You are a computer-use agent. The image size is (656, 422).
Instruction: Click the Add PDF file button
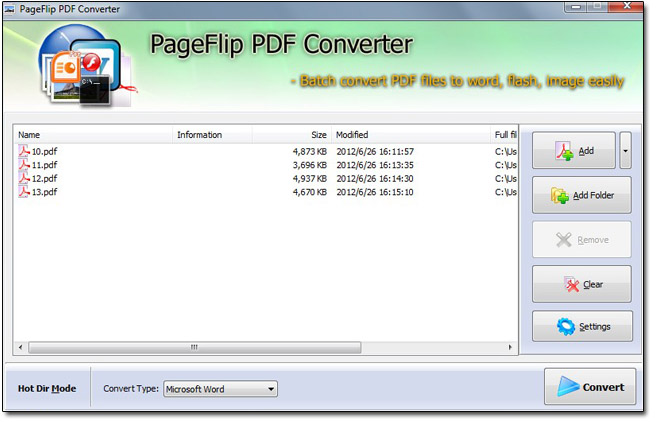573,151
